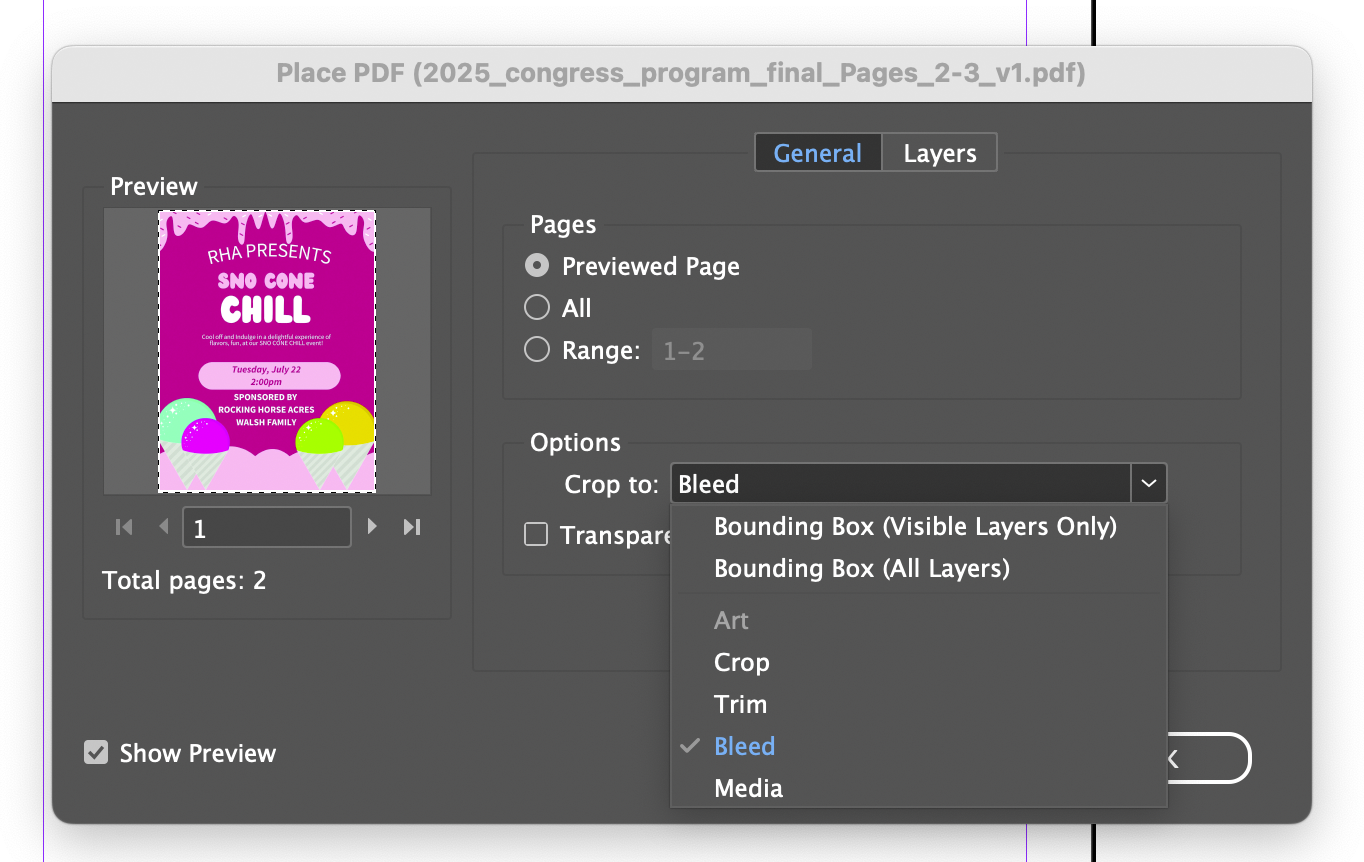The image size is (1364, 862).
Task: Keep 'Bleed' selected in crop list
Action: (x=744, y=746)
